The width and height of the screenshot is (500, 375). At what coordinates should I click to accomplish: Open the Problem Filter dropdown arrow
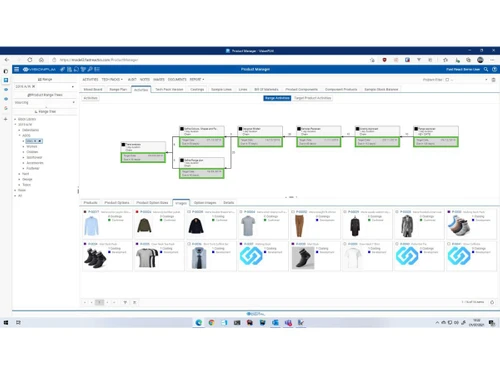[486, 80]
